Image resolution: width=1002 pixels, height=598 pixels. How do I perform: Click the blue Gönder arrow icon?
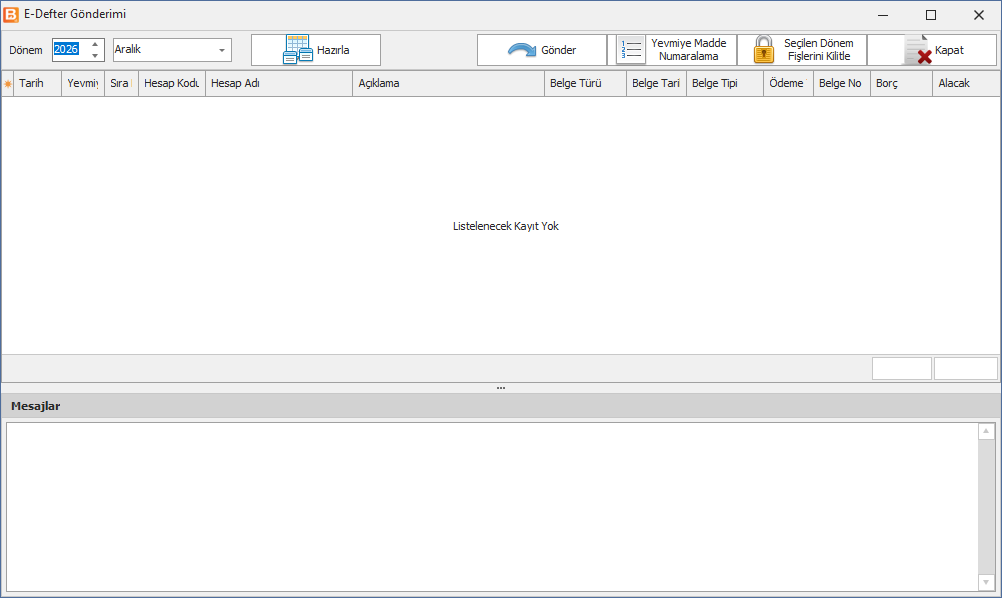522,50
